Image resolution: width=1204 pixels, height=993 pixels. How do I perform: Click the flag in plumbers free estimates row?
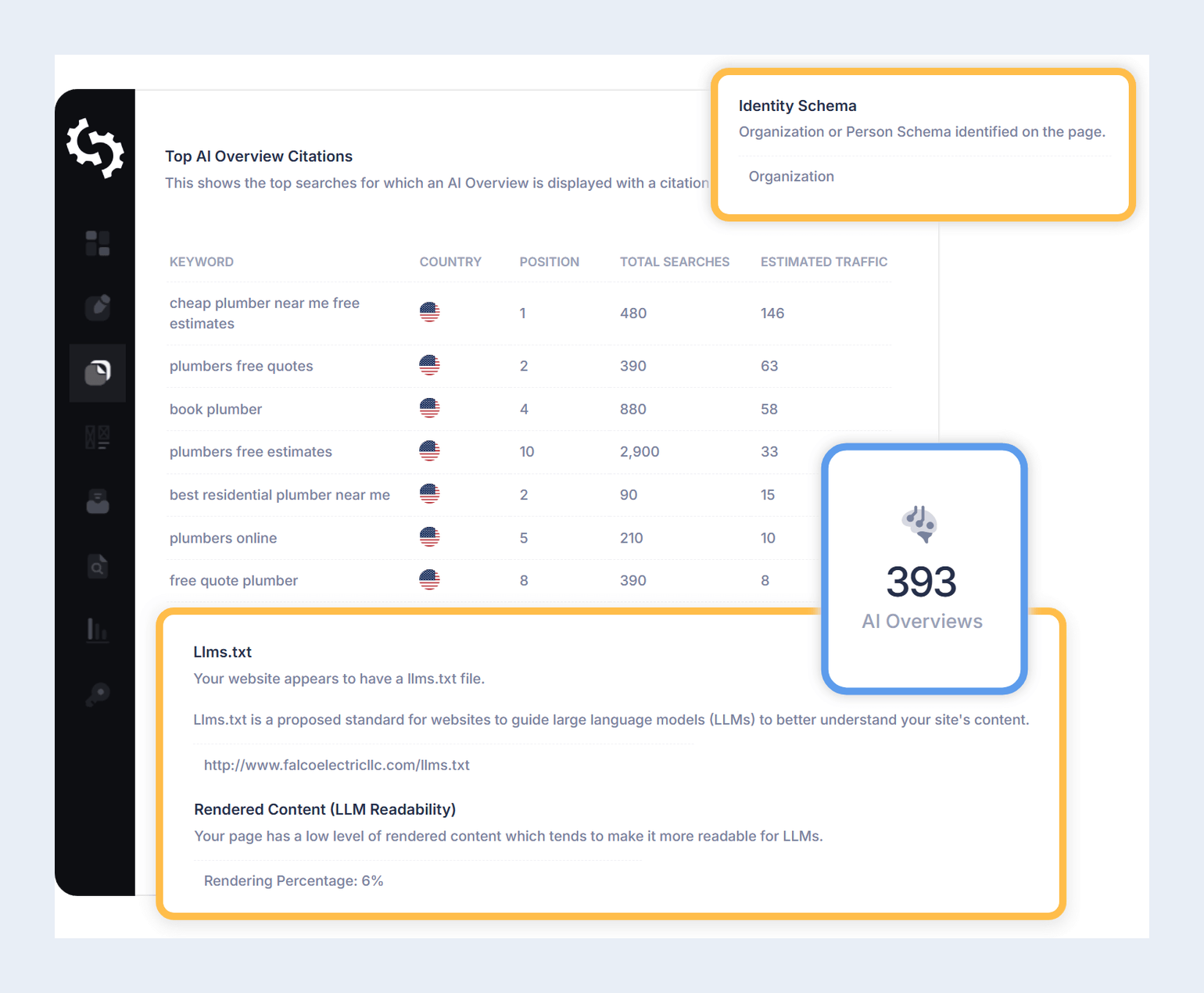point(429,451)
